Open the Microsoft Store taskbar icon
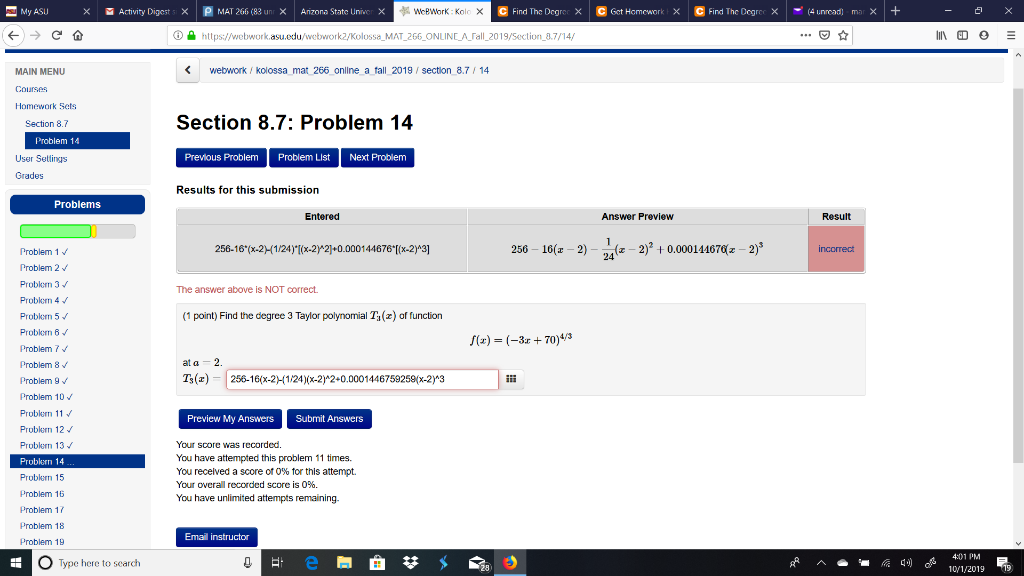The width and height of the screenshot is (1024, 576). pos(376,562)
